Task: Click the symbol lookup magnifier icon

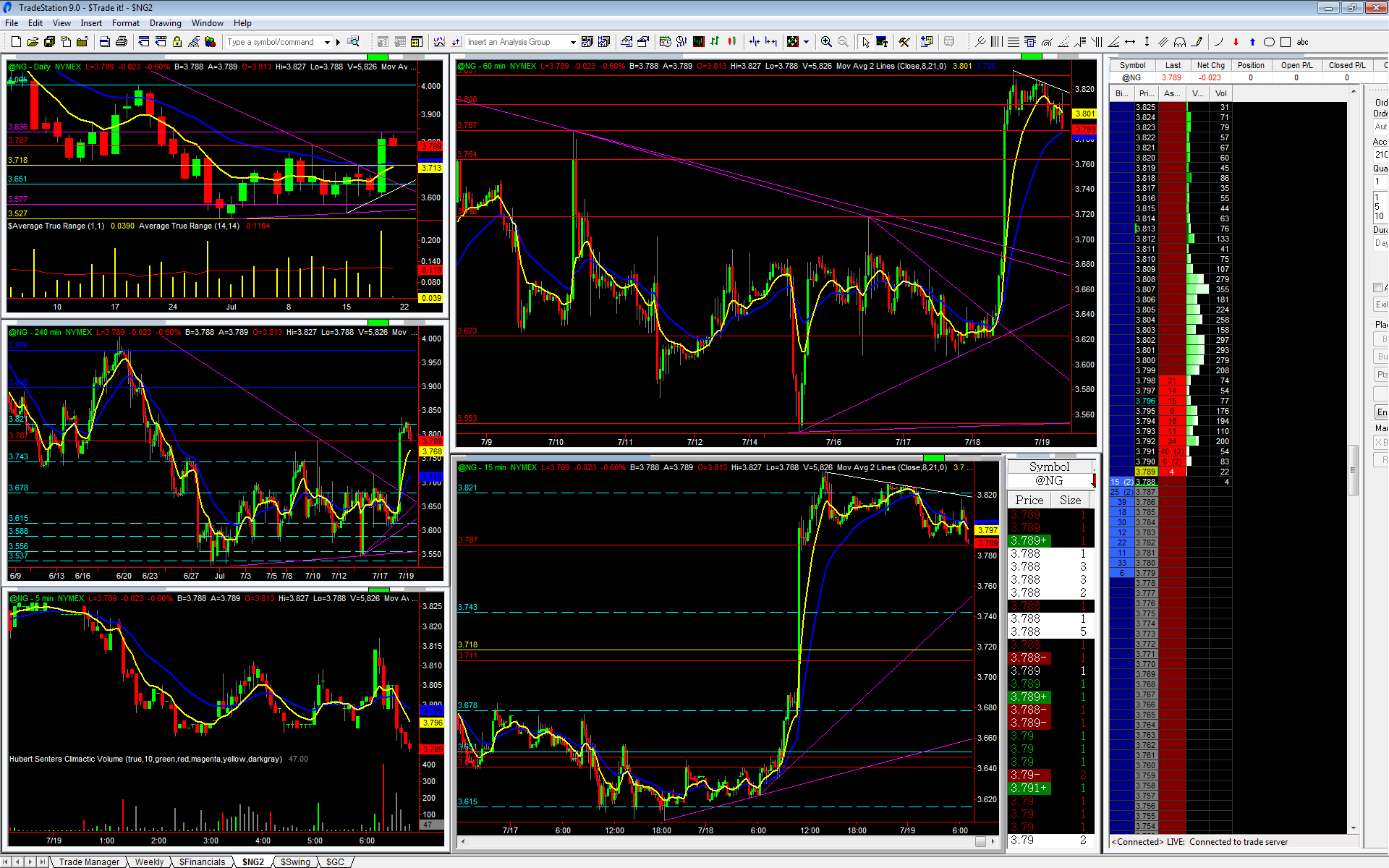Action: coord(353,42)
